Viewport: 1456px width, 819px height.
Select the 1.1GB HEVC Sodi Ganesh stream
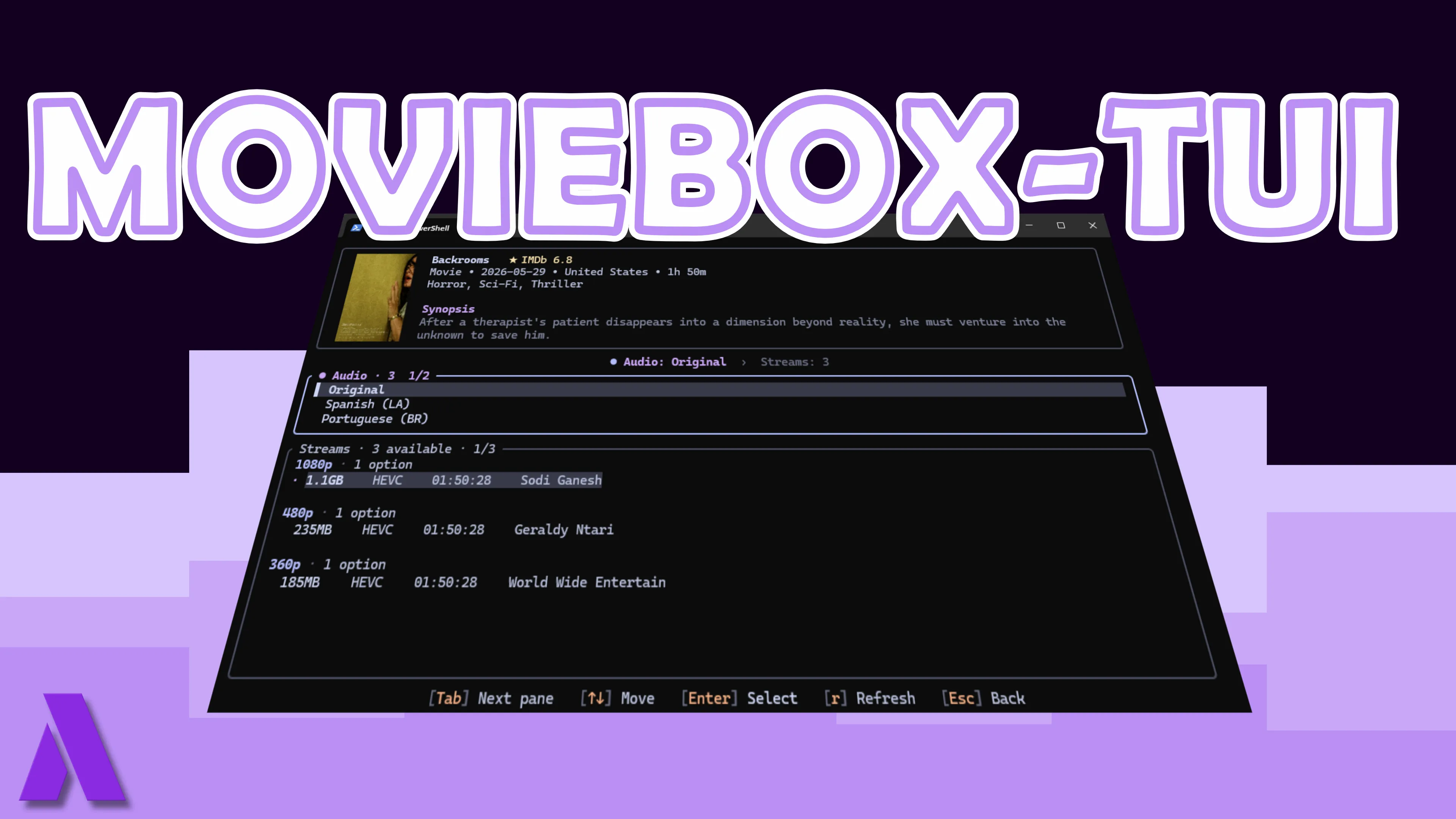click(x=453, y=480)
